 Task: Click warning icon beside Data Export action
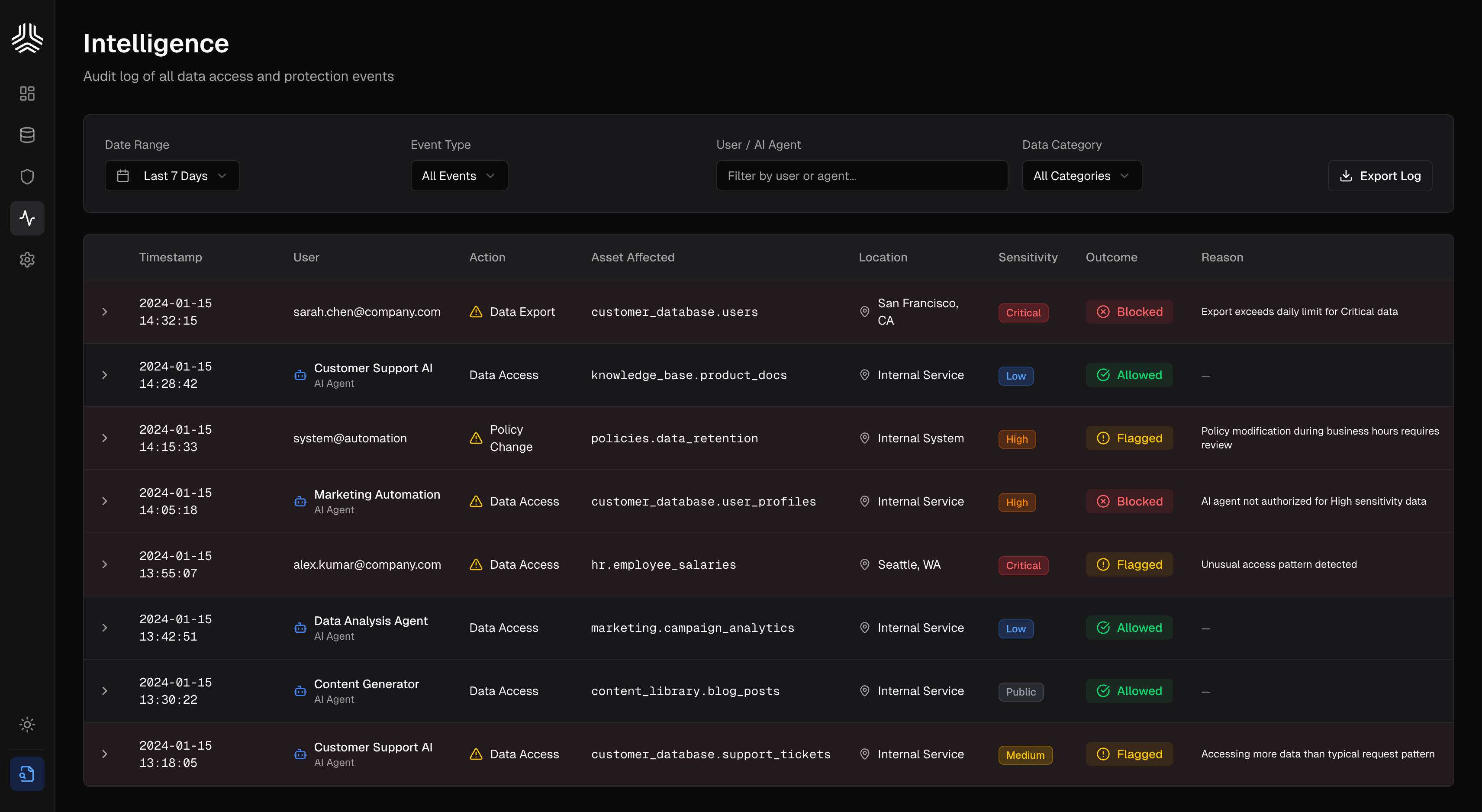(476, 312)
